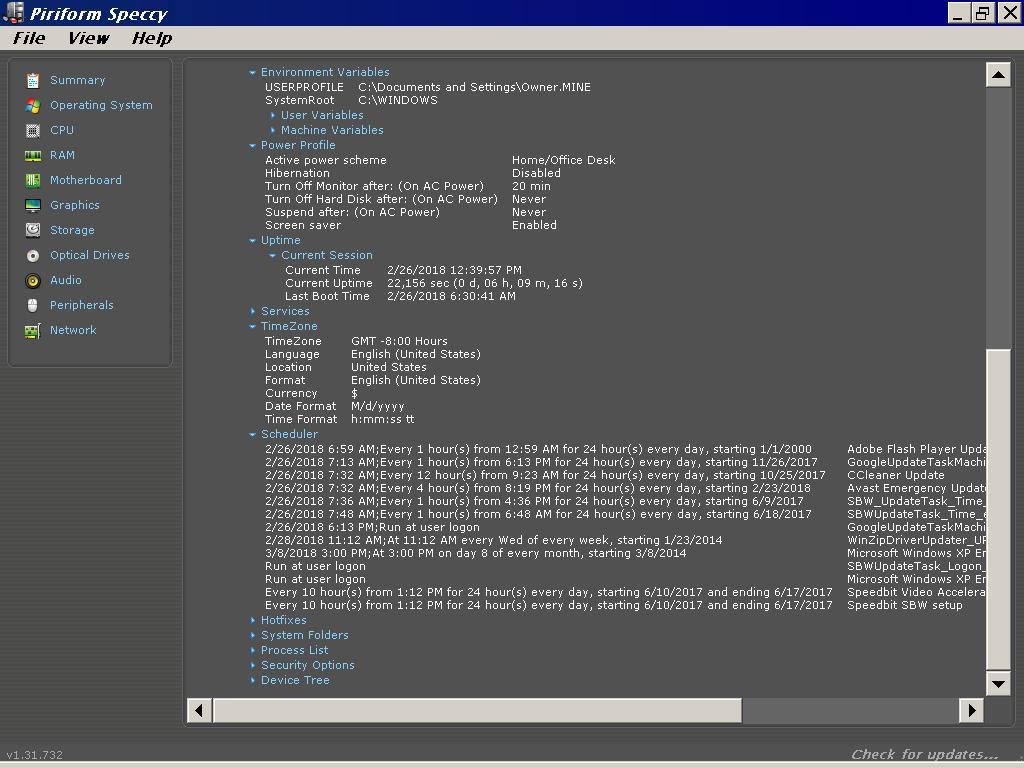
Task: Select the Current Uptime value
Action: (485, 283)
